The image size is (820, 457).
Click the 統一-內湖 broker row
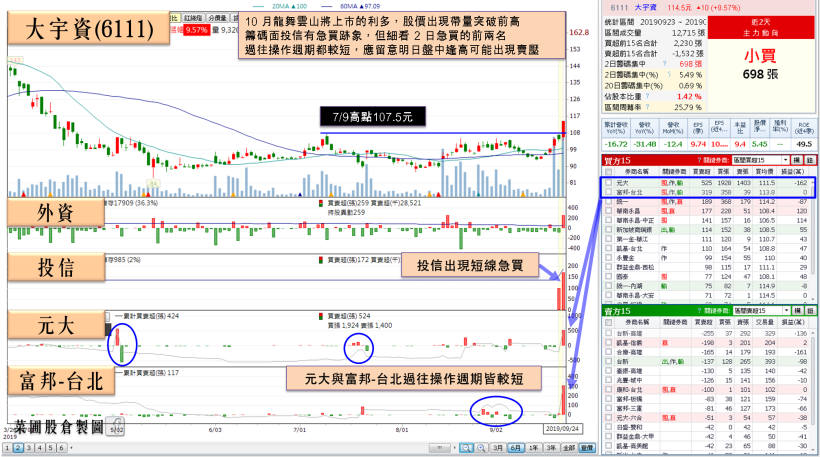(x=707, y=286)
